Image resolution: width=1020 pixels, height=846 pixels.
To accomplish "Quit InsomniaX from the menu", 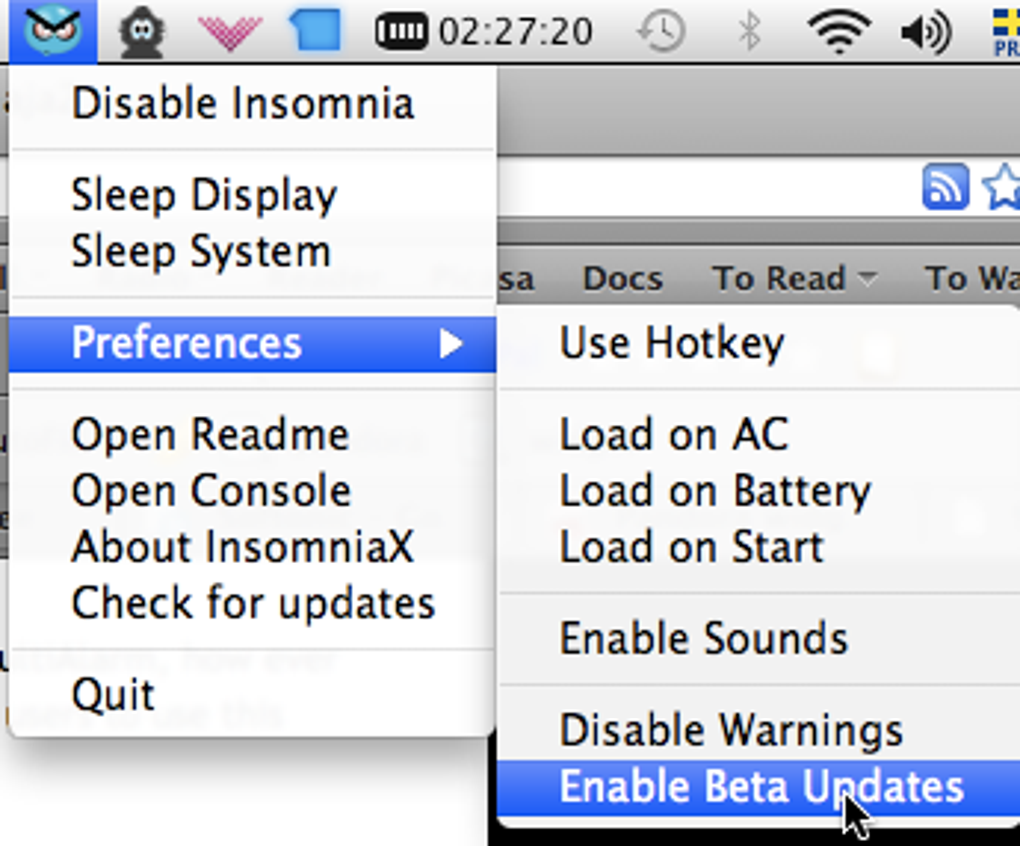I will tap(113, 694).
